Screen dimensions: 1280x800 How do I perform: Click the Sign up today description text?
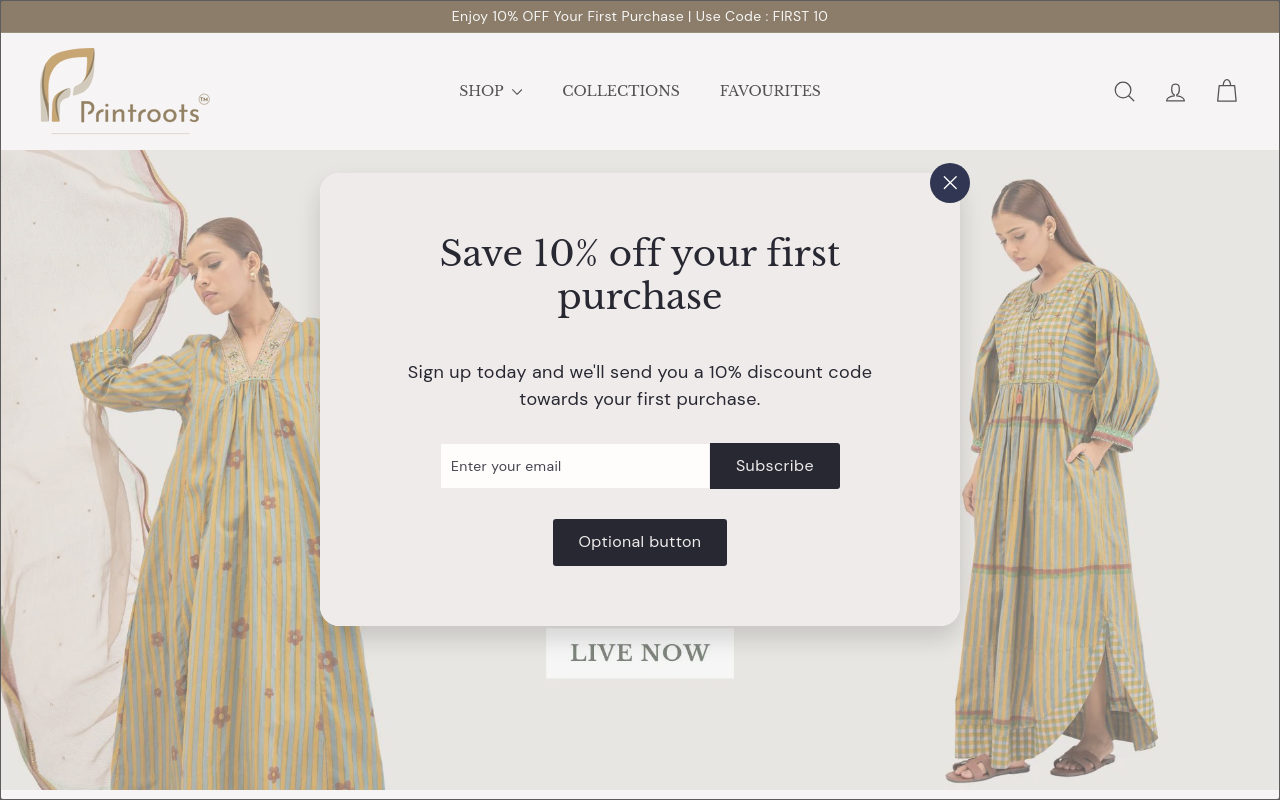[x=640, y=385]
